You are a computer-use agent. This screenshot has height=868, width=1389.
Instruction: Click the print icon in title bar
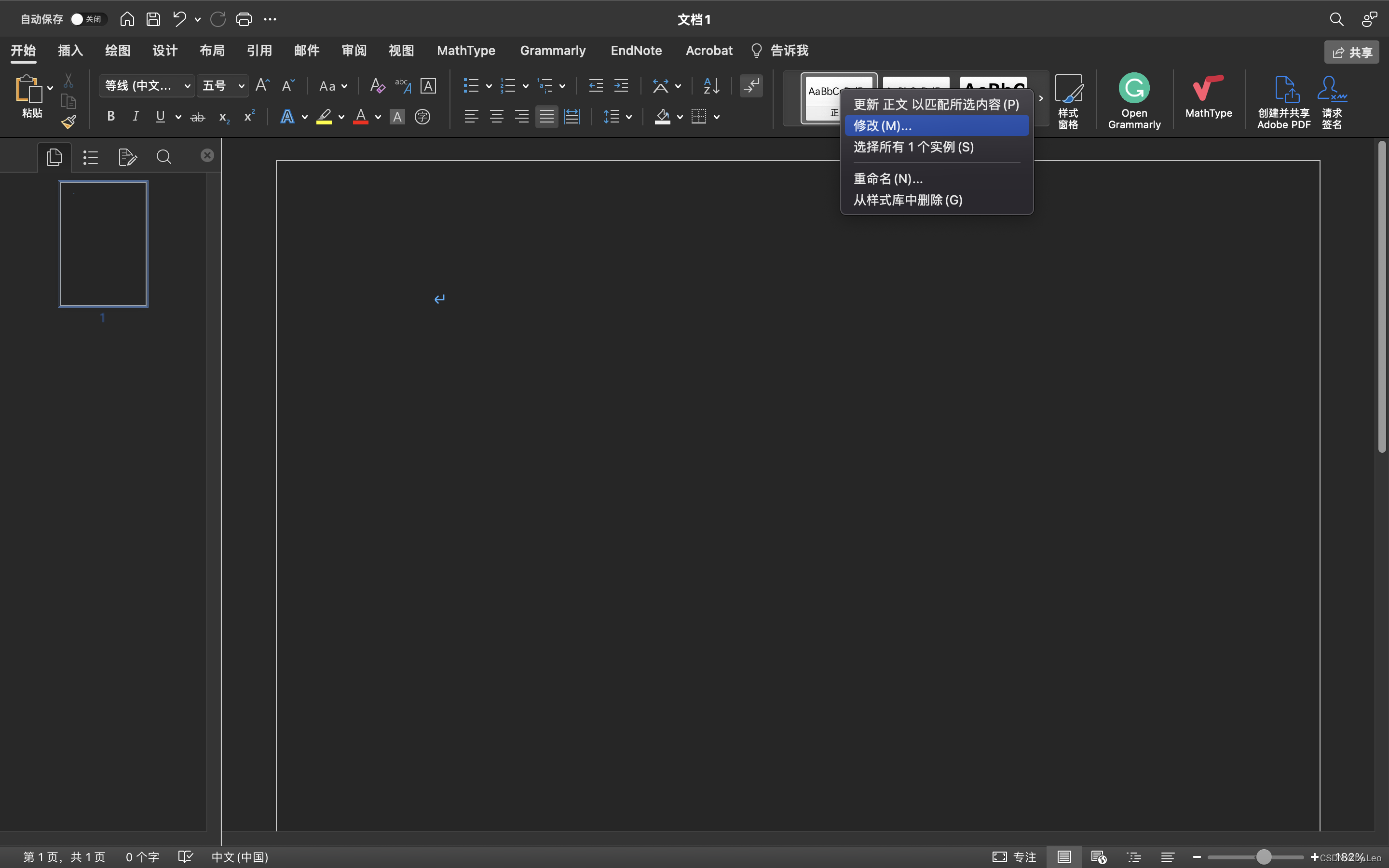[x=244, y=19]
